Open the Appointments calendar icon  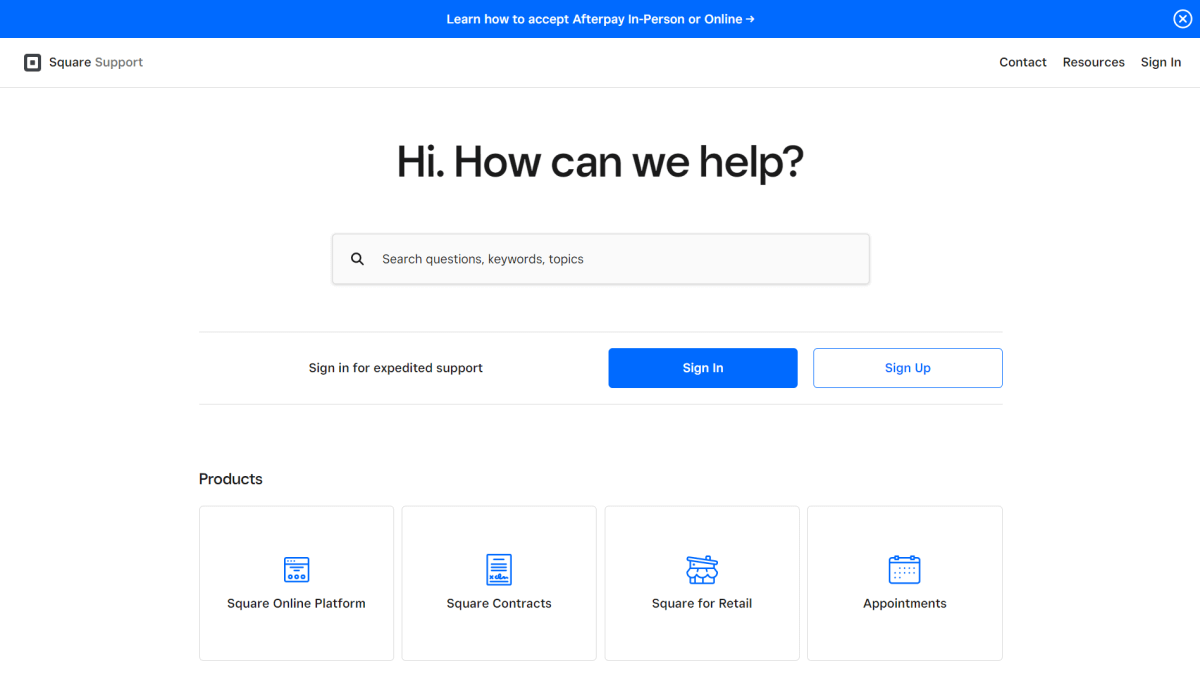pos(905,570)
